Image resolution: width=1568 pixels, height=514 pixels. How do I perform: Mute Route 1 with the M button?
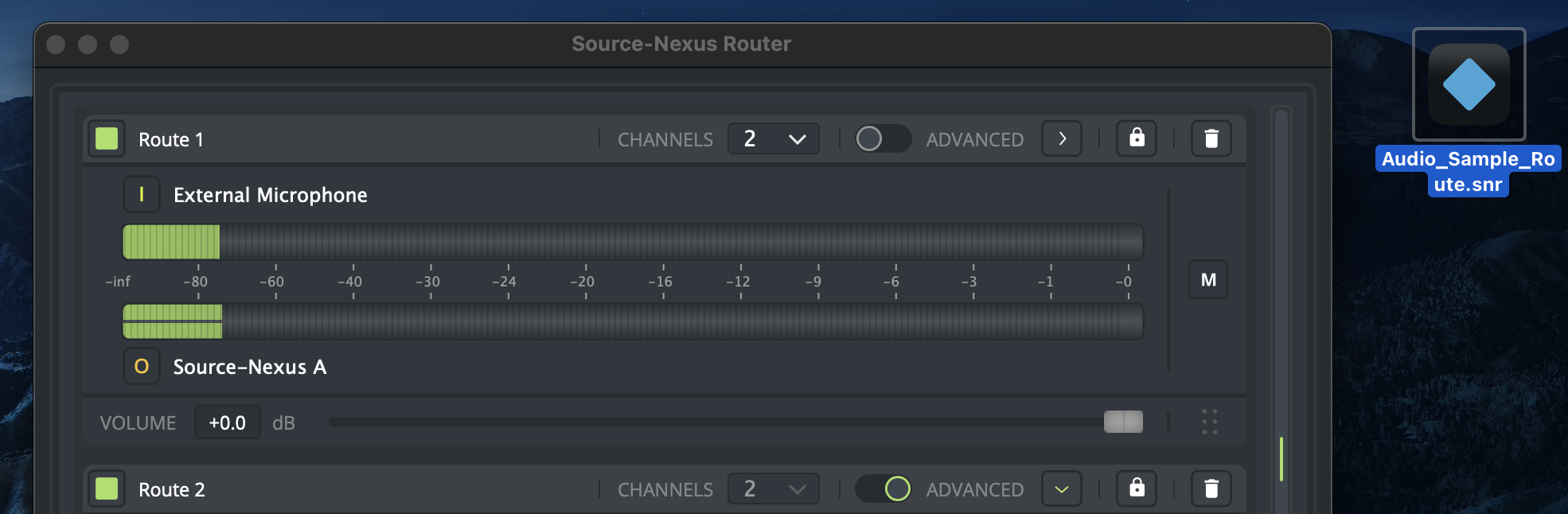pyautogui.click(x=1207, y=279)
